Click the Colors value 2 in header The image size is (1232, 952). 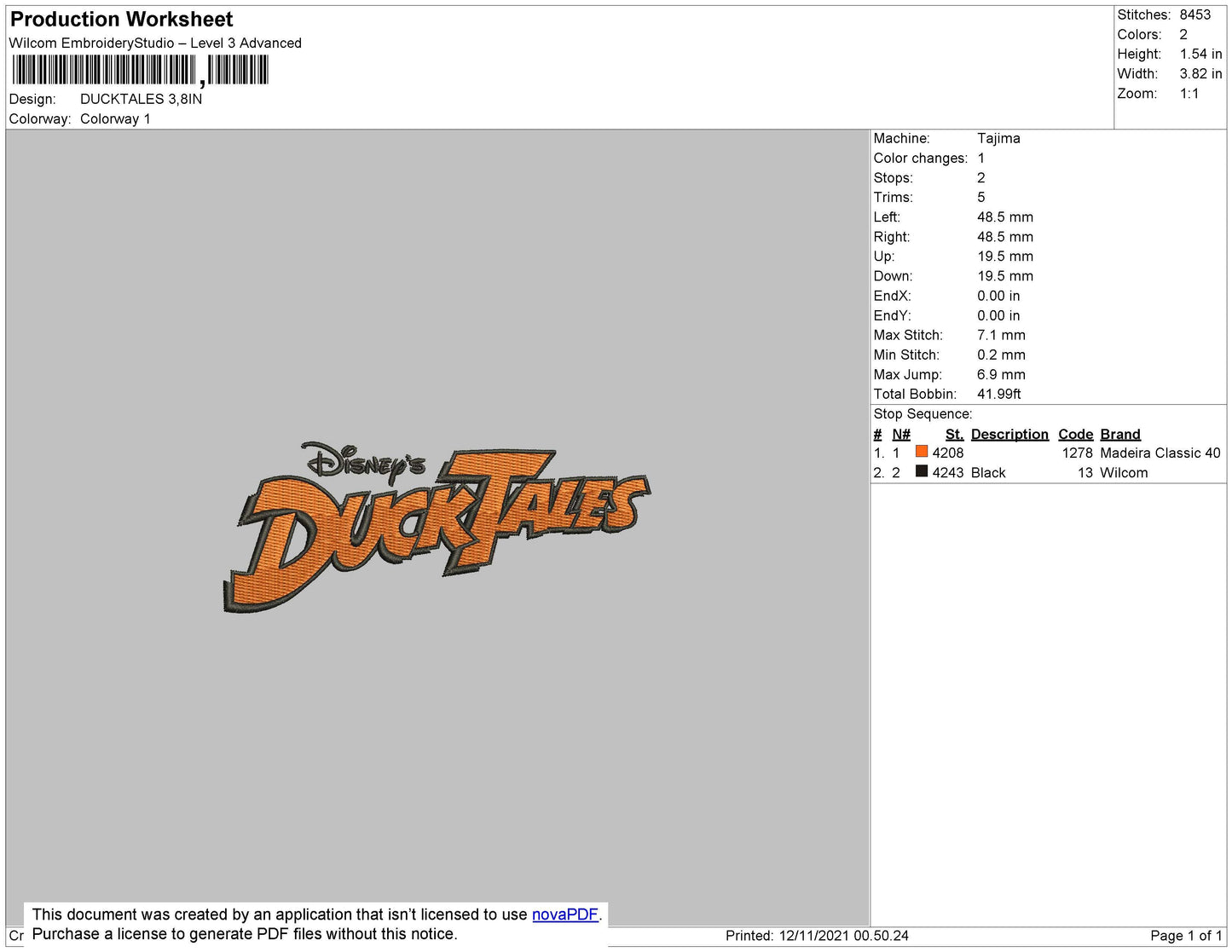(1183, 34)
